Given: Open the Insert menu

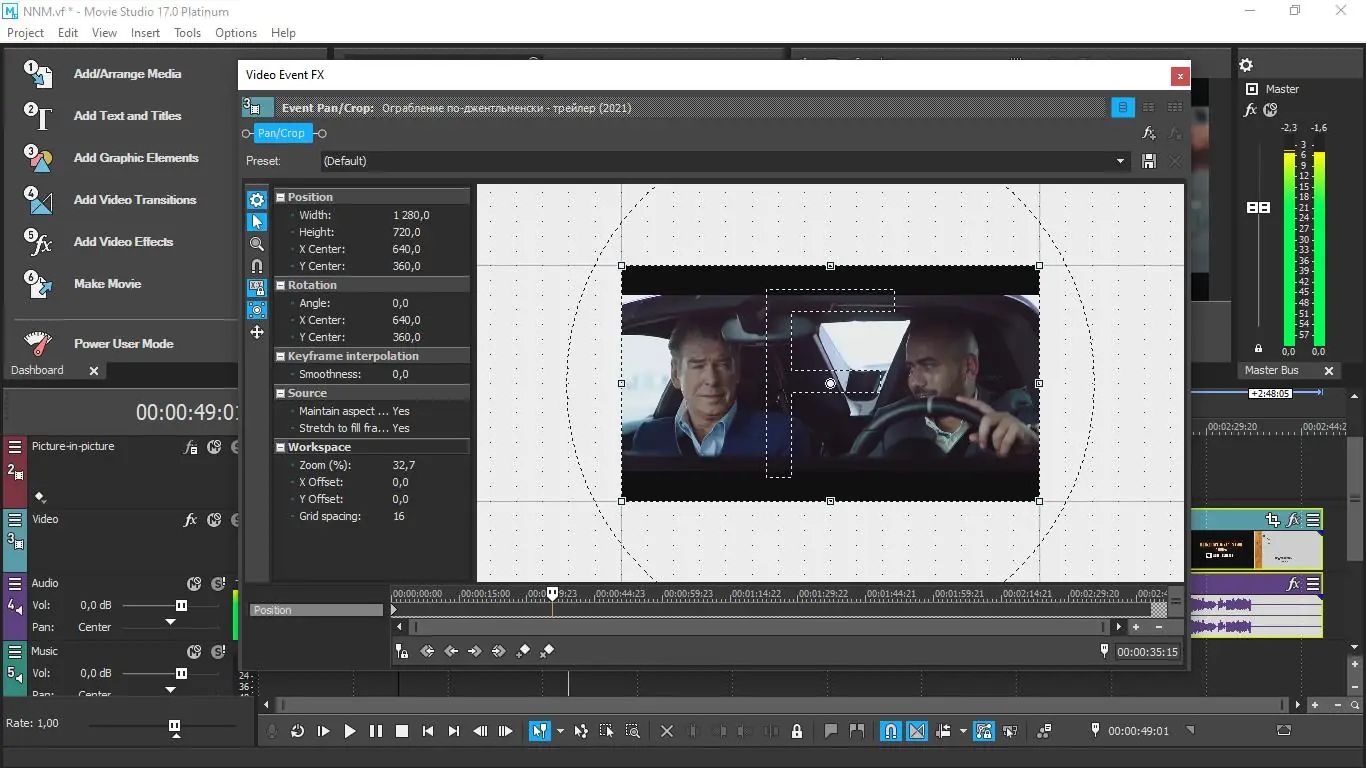Looking at the screenshot, I should (x=145, y=33).
